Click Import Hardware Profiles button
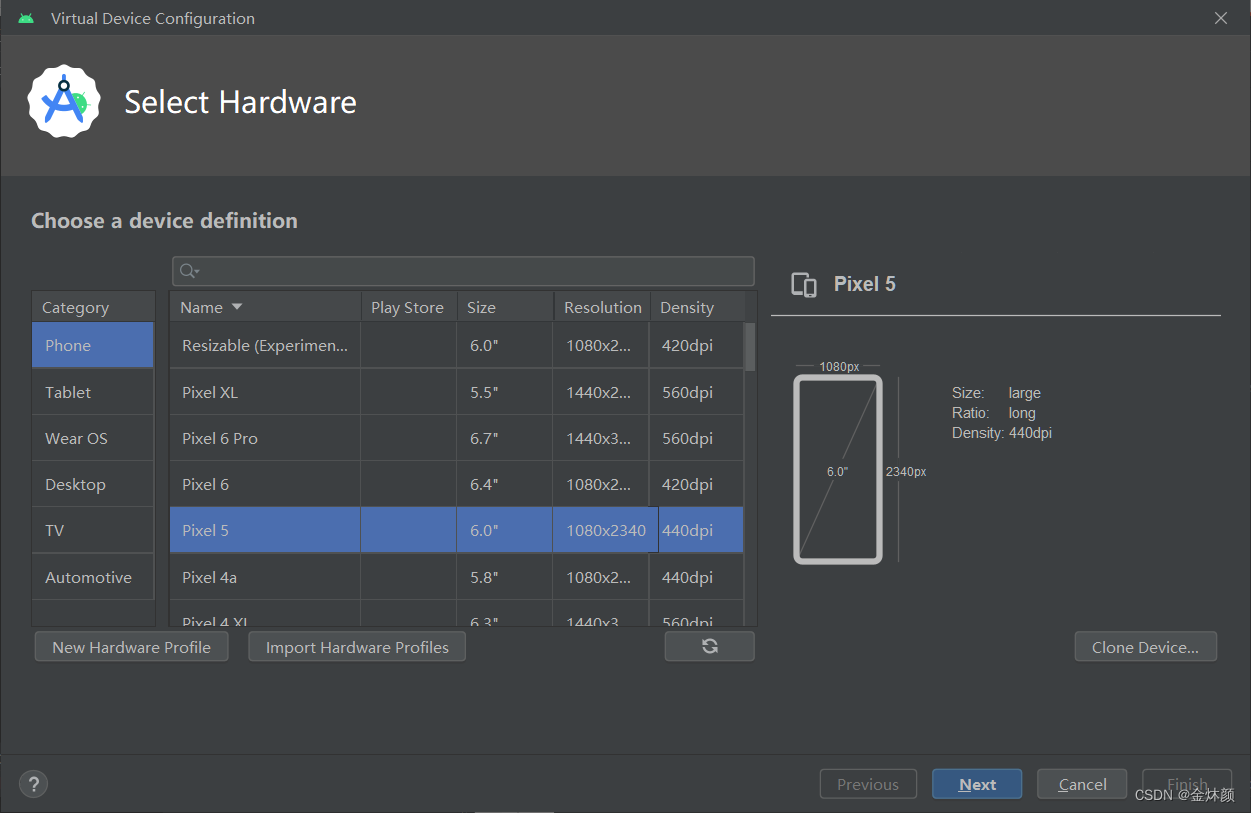1251x813 pixels. pos(357,647)
